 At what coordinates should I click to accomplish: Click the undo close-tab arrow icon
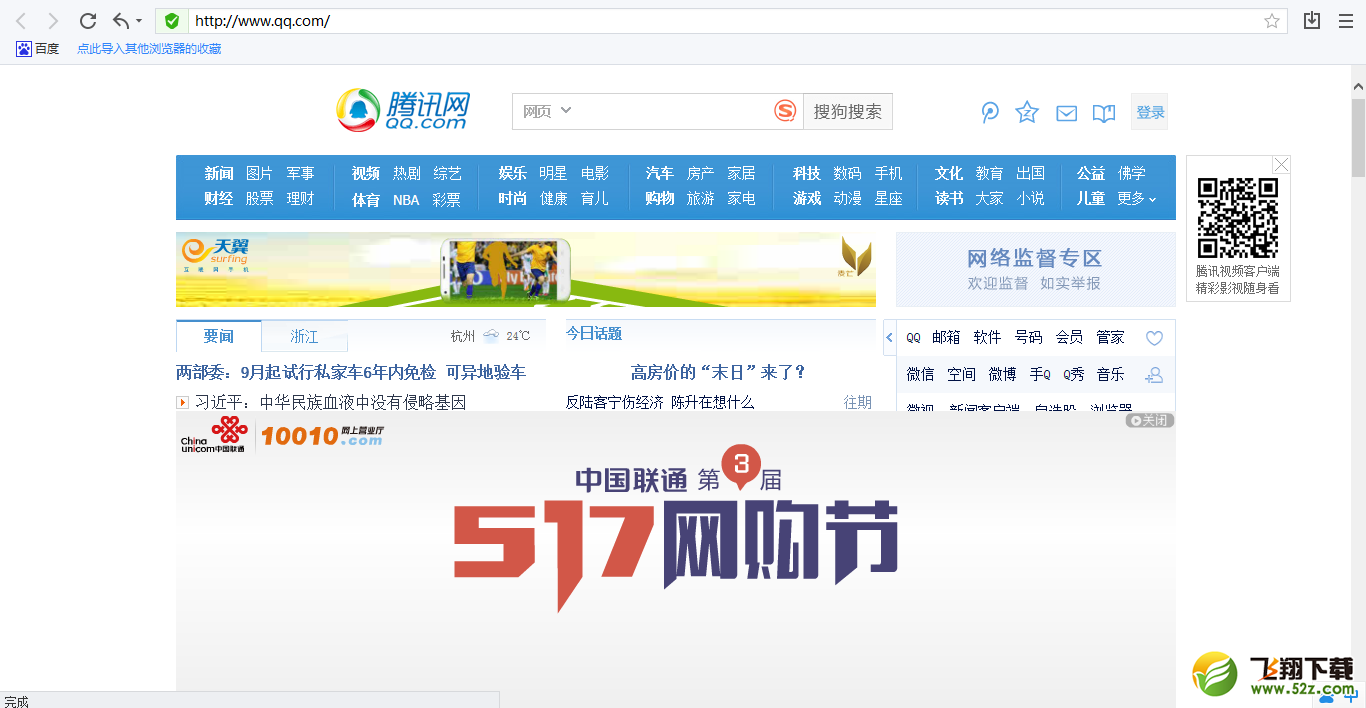[x=121, y=21]
